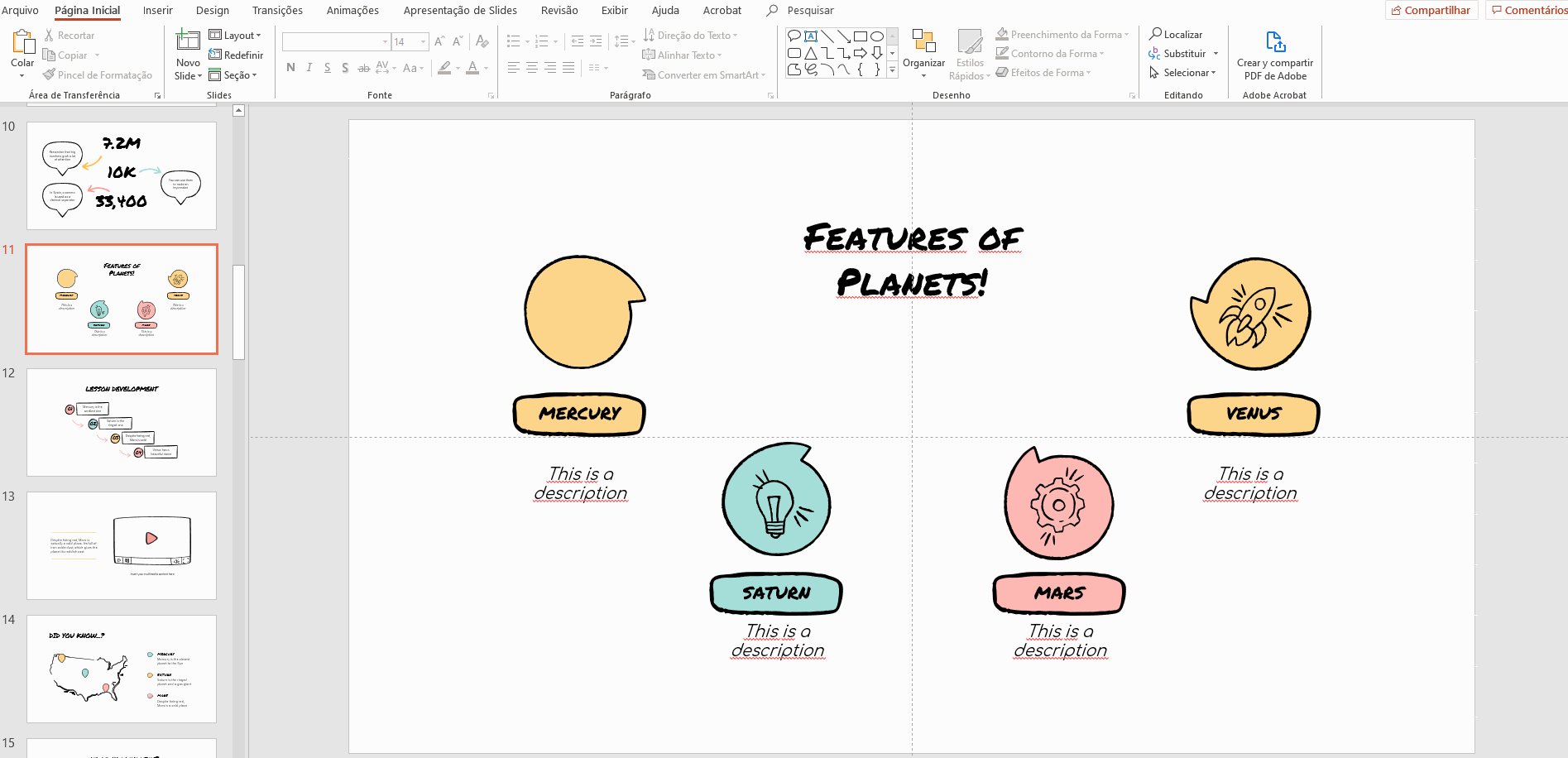Click Crear y compartir PDF de Adobe
Screen dimensions: 1568x758
coord(1275,56)
